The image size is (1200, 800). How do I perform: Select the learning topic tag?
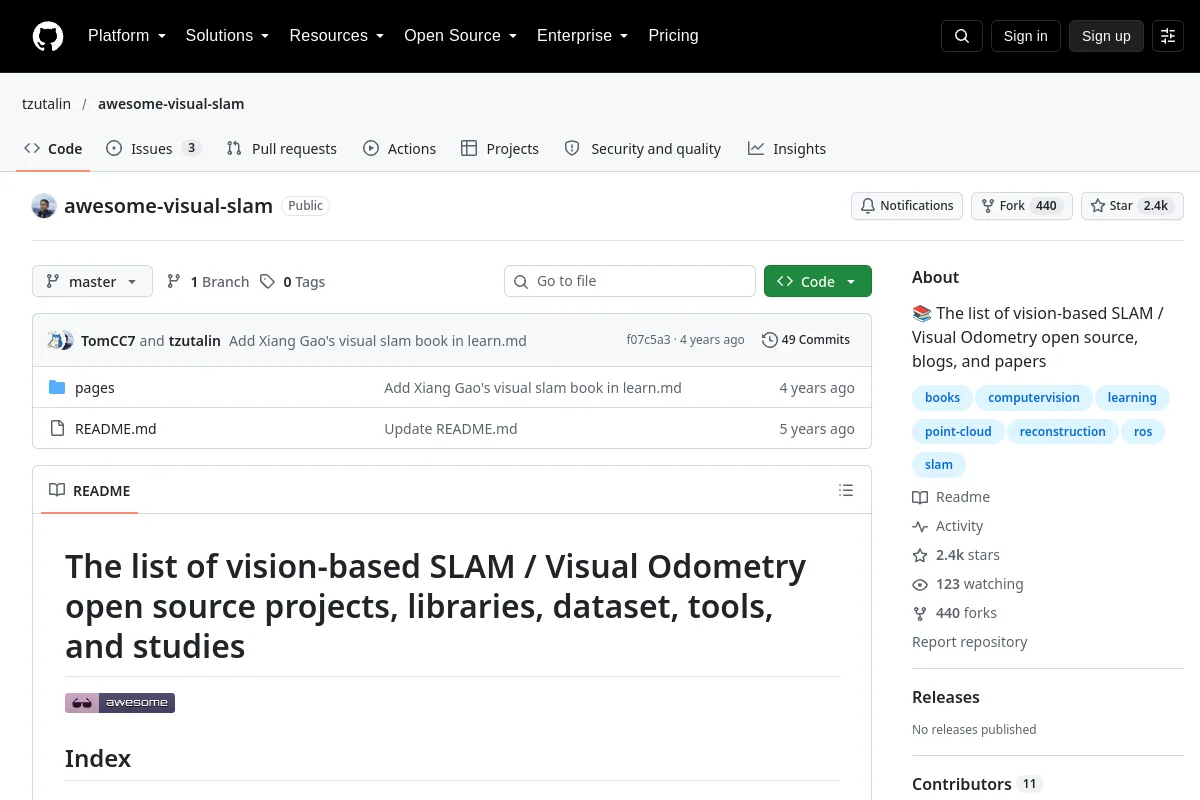1132,398
